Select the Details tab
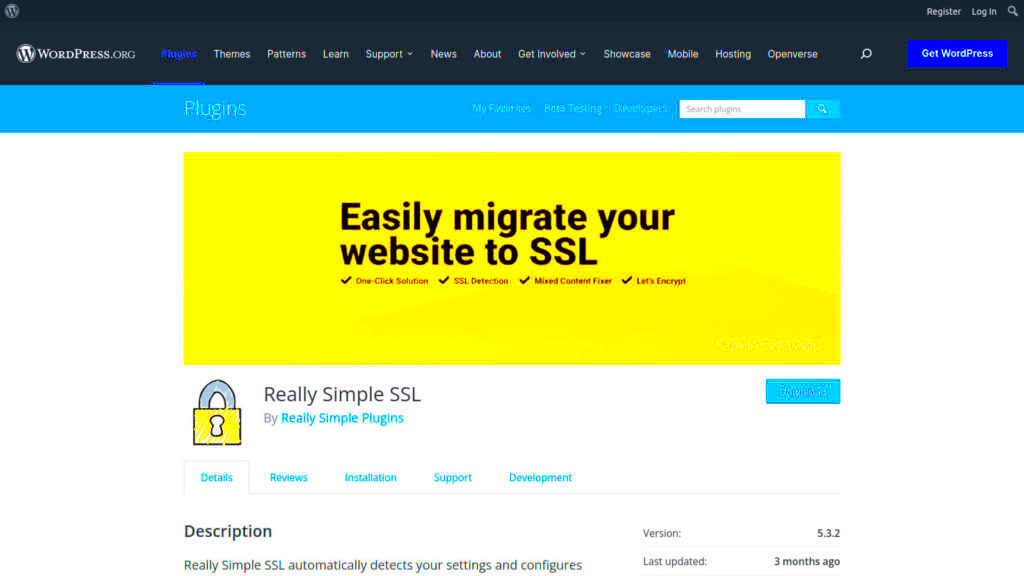Screen dimensions: 1024x576 [216, 477]
